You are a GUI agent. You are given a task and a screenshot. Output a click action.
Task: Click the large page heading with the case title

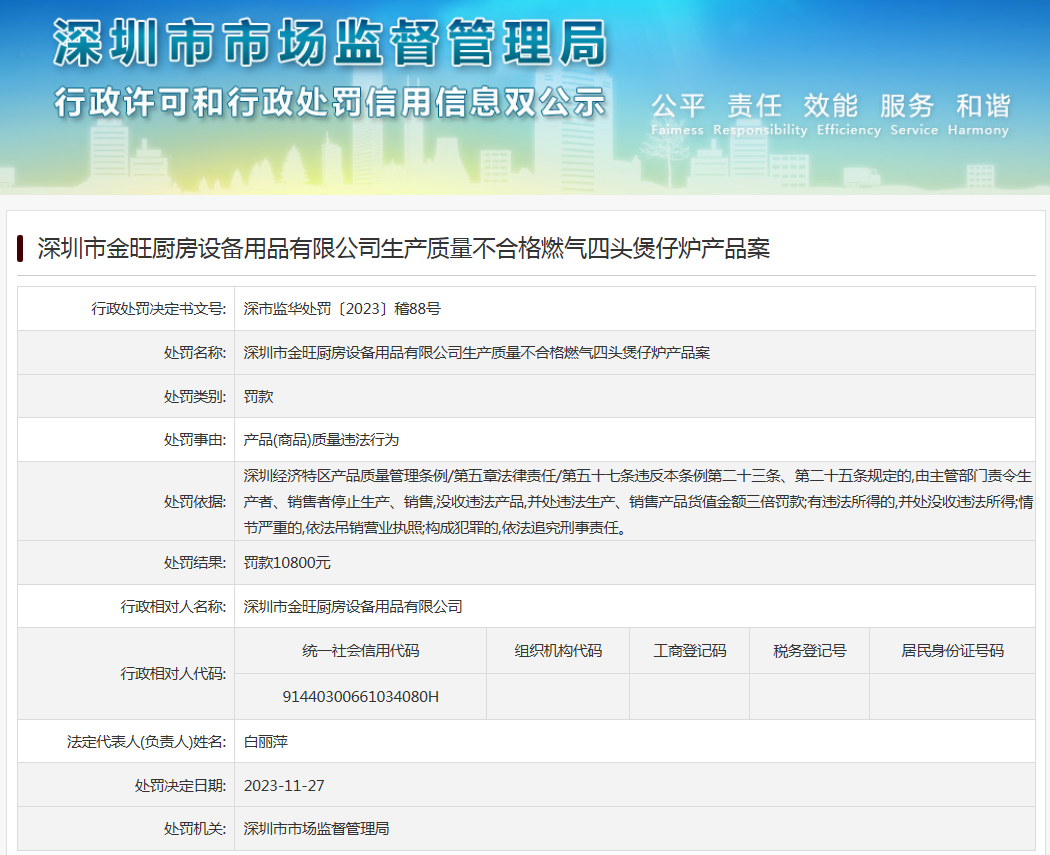click(404, 248)
